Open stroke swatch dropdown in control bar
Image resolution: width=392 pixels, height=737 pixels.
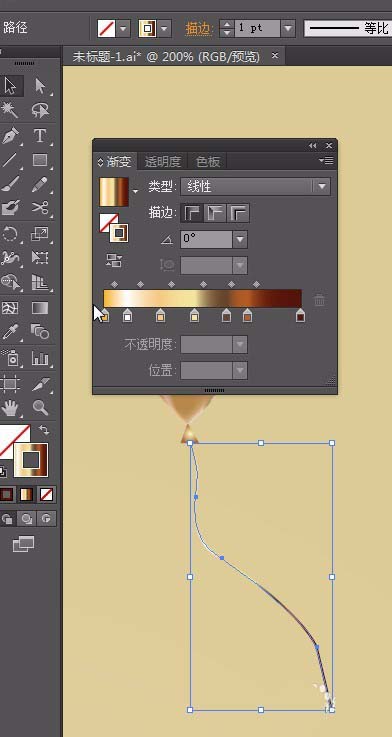pos(164,28)
